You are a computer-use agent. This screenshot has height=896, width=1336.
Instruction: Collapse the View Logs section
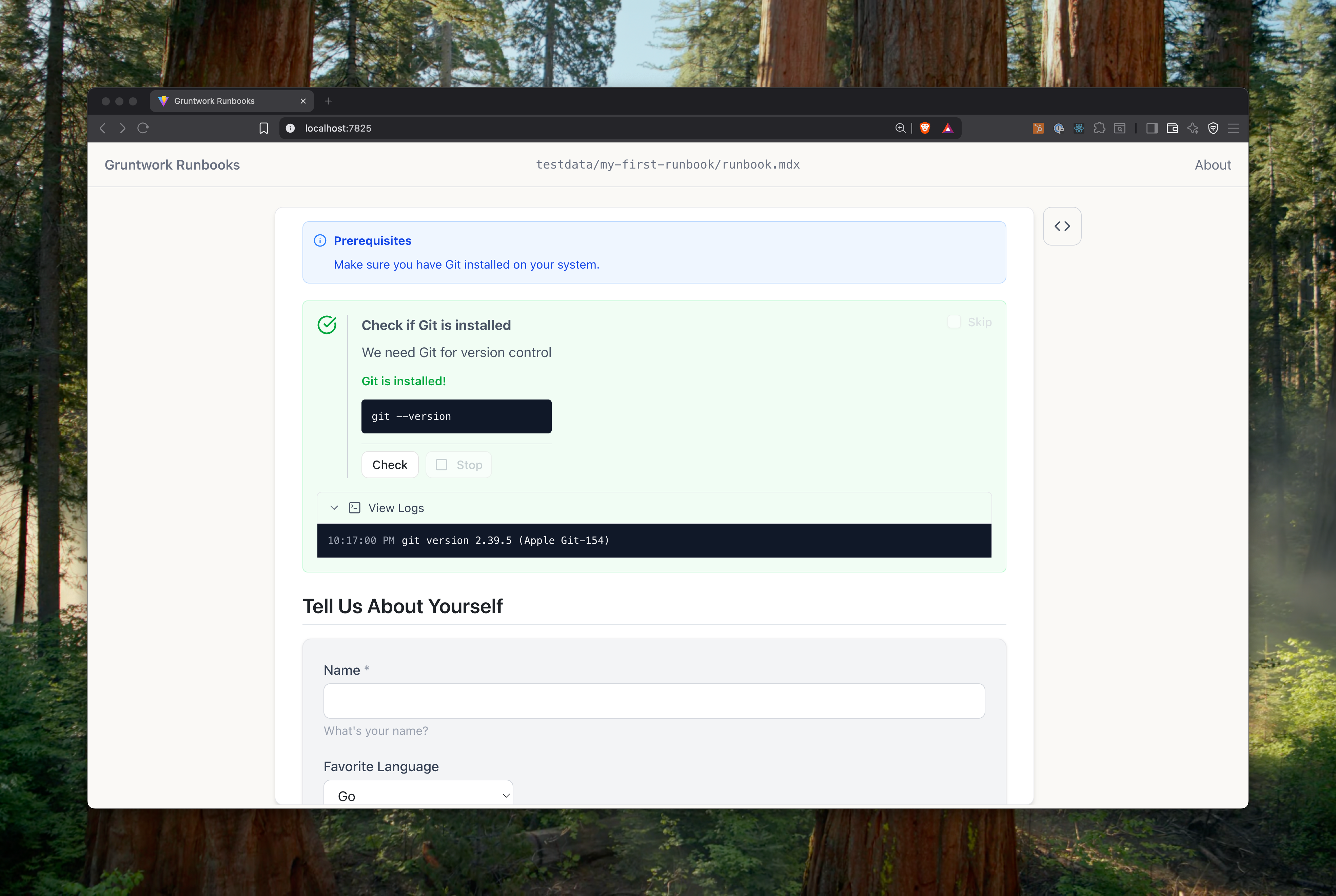click(334, 507)
